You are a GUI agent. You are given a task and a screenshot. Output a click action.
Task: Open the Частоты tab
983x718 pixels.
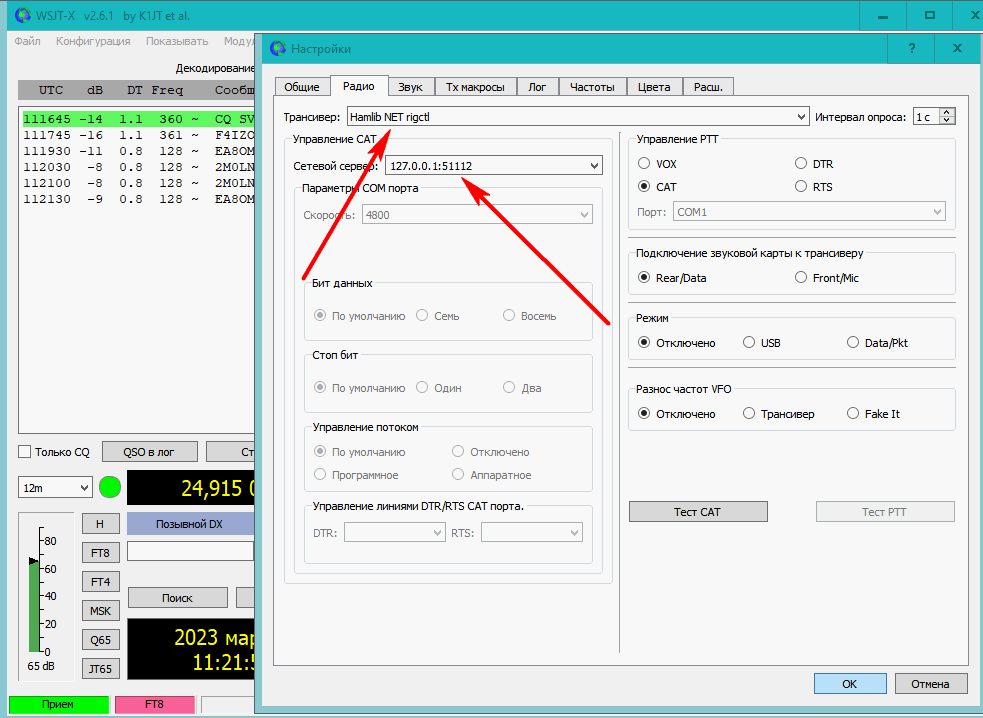tap(592, 87)
